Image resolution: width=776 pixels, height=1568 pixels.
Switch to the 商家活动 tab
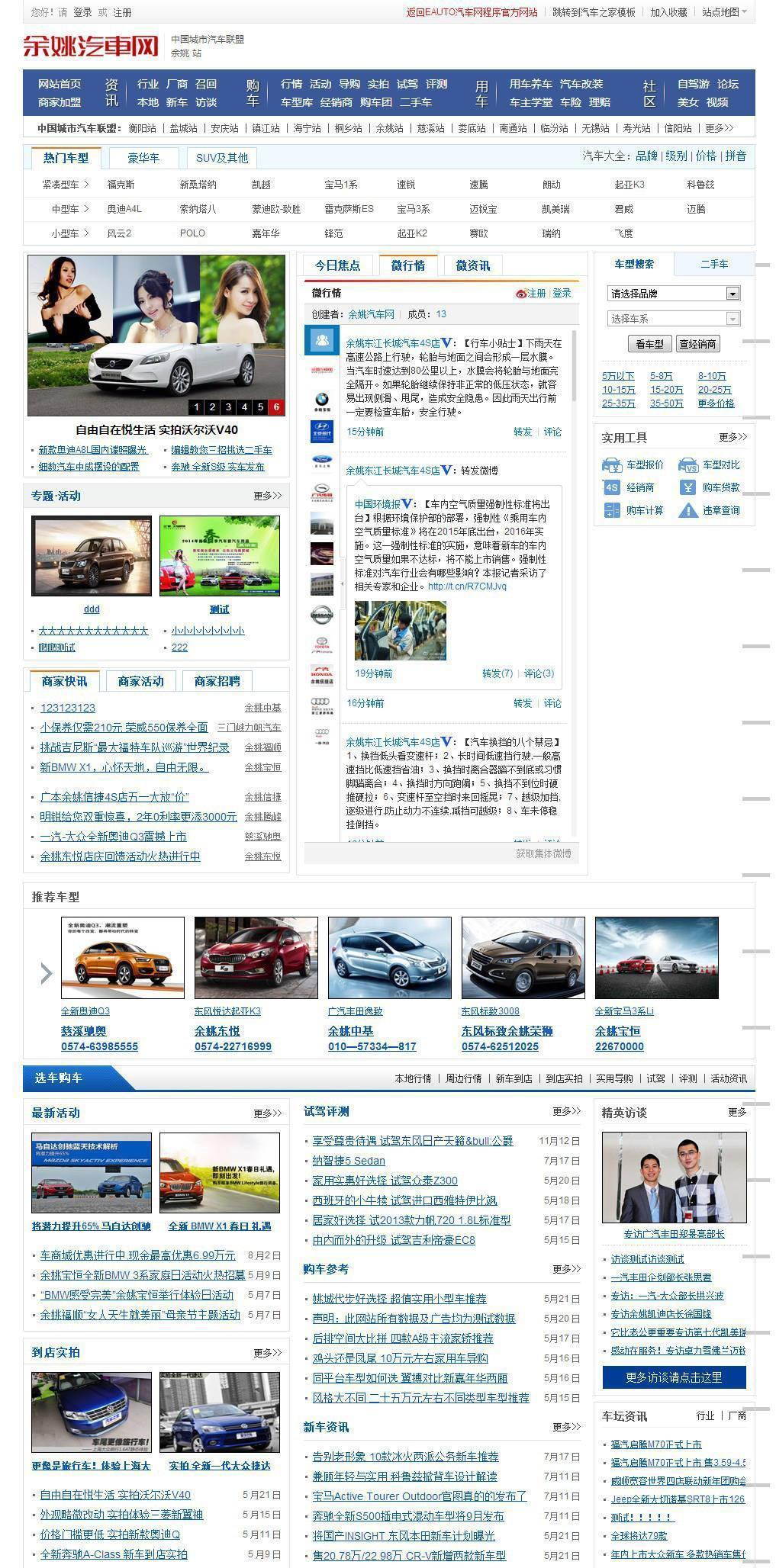tap(141, 681)
